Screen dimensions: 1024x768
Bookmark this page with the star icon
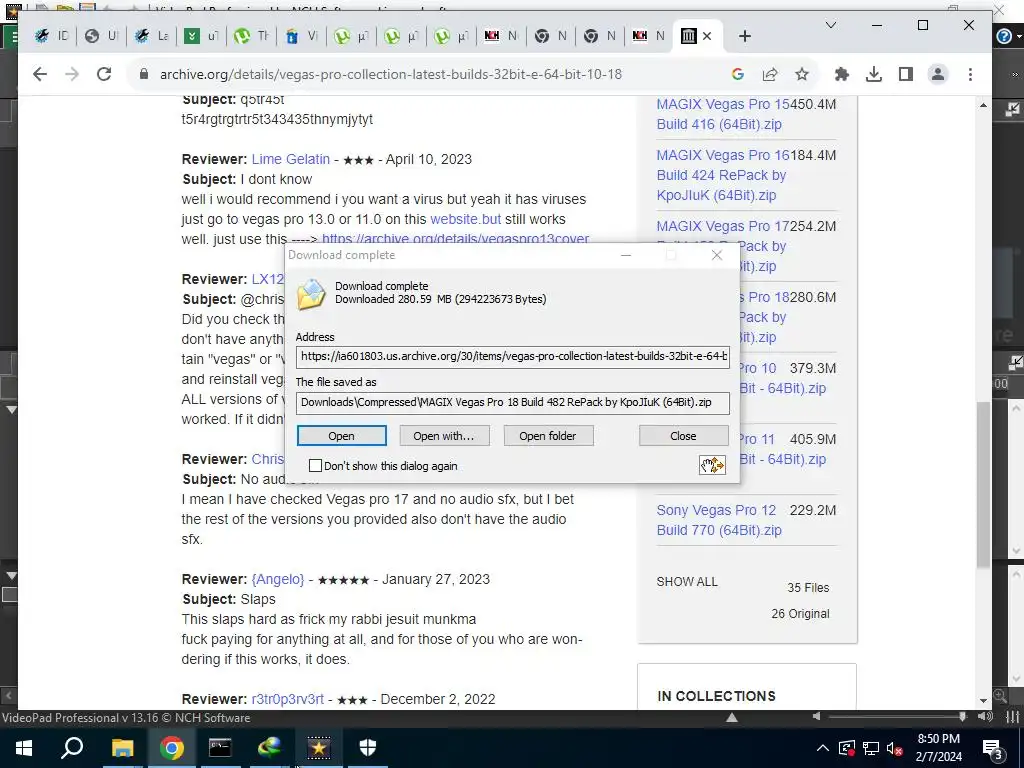pyautogui.click(x=802, y=74)
